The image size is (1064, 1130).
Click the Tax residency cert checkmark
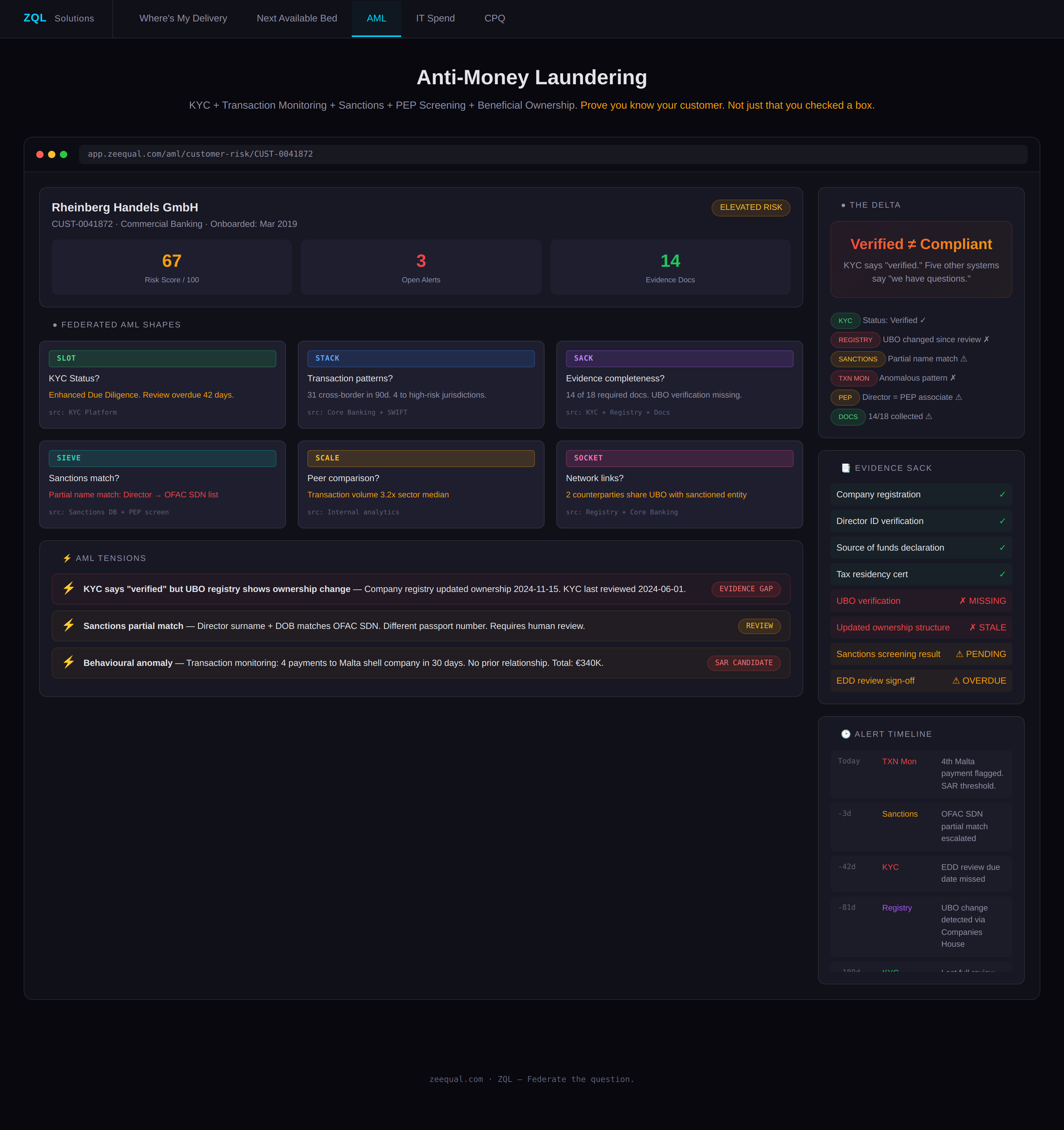[1002, 574]
